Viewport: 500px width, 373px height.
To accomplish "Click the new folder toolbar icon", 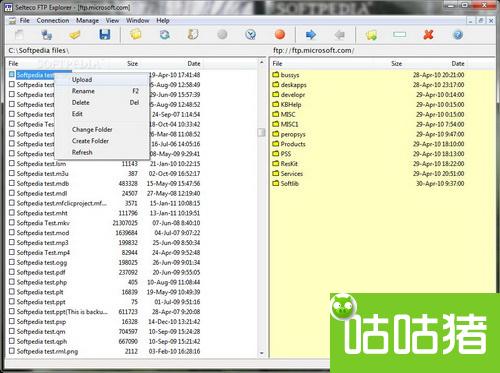I will click(x=371, y=35).
